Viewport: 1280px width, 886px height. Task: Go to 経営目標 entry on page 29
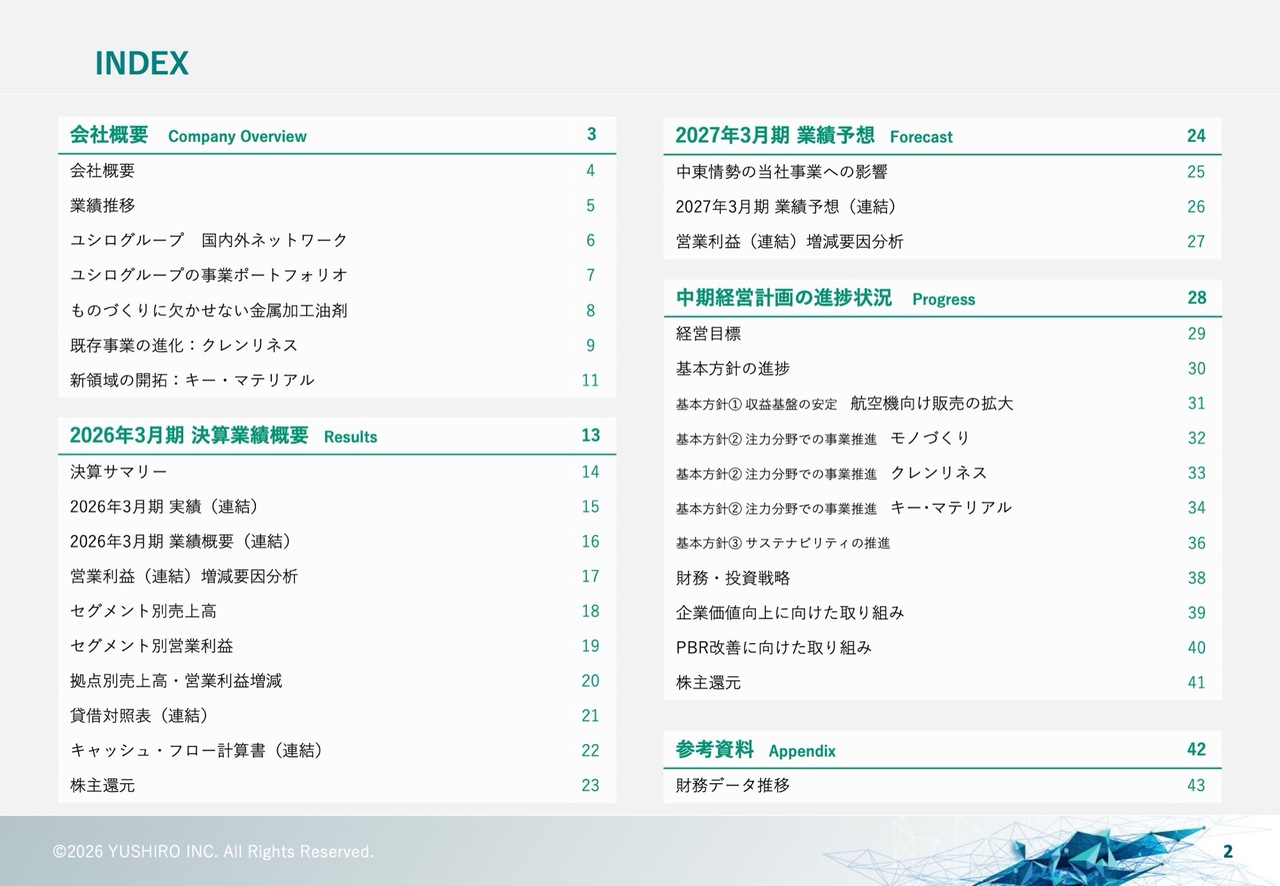(x=942, y=334)
